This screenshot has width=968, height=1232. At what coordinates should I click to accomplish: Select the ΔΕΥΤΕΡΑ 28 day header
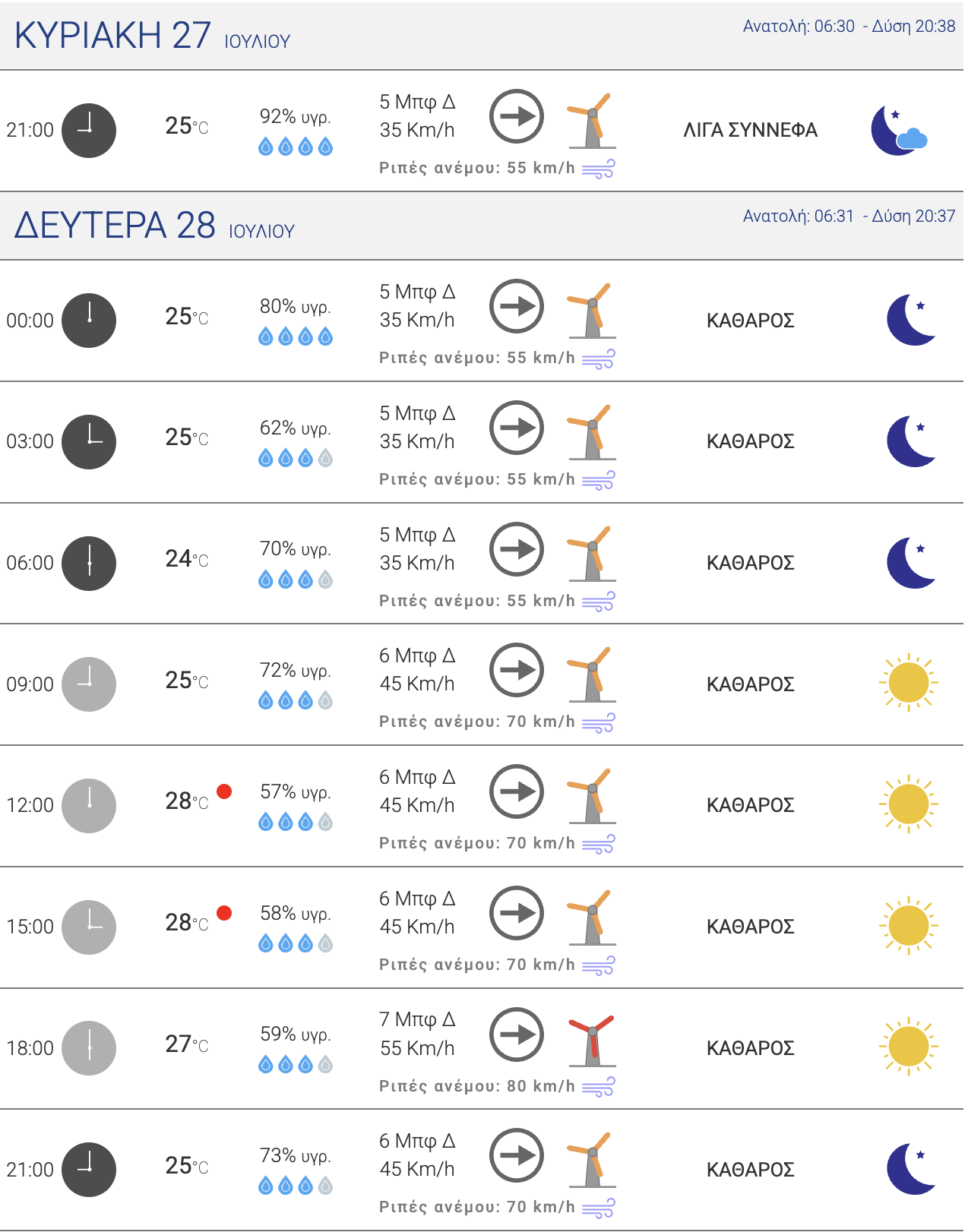coord(154,226)
